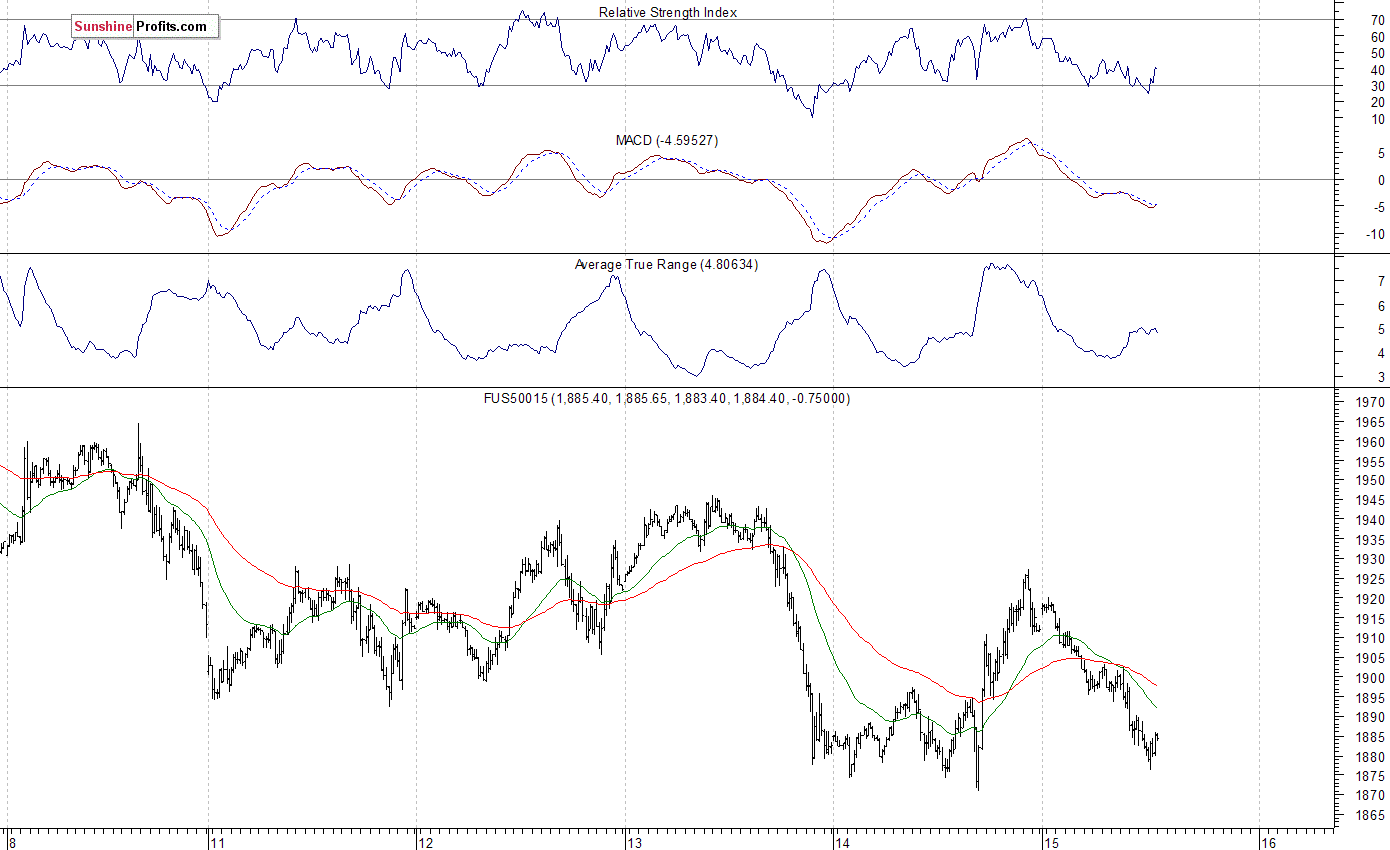This screenshot has width=1390, height=850.
Task: Click date label 12 on time axis
Action: [427, 842]
